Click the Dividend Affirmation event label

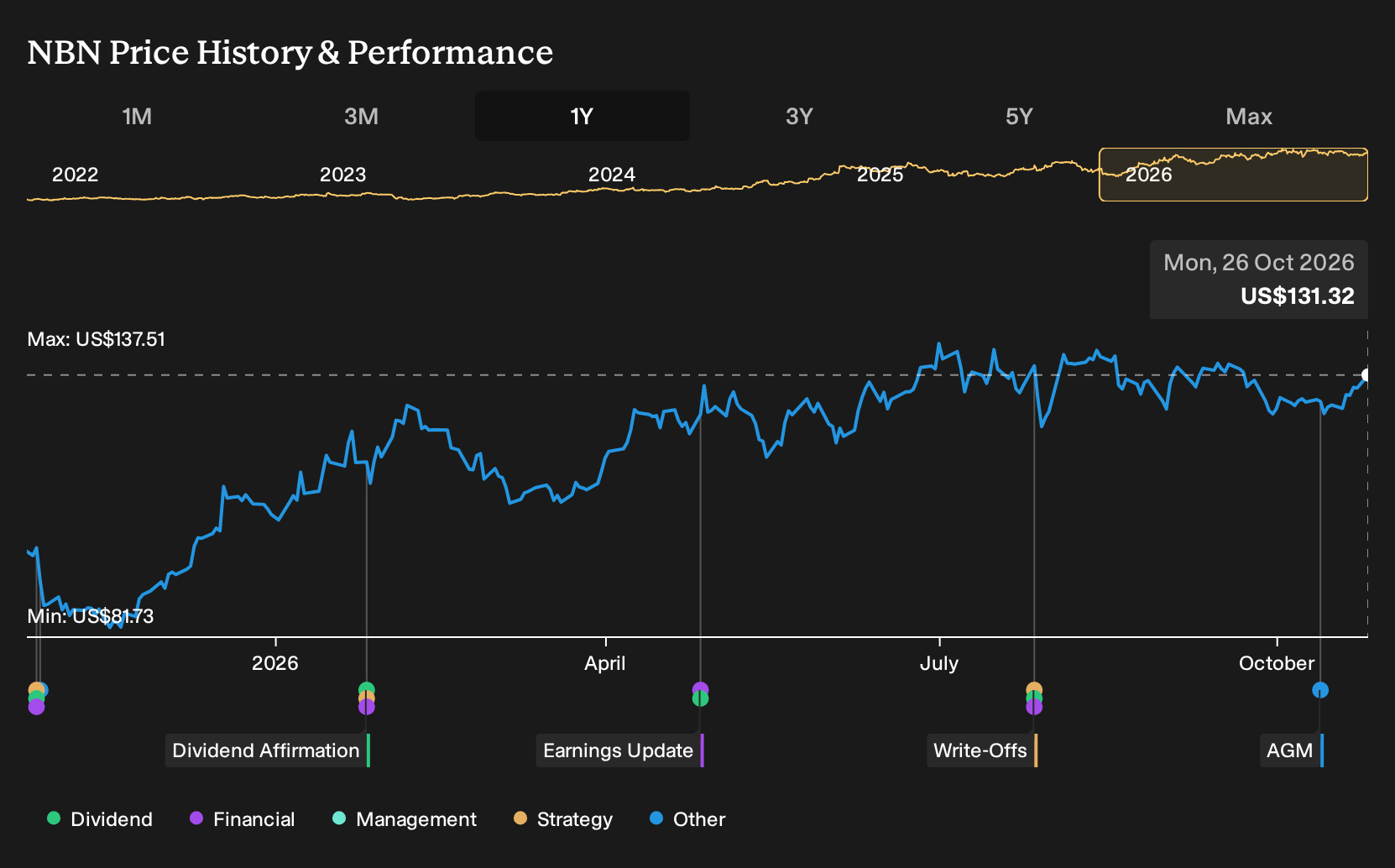[268, 750]
